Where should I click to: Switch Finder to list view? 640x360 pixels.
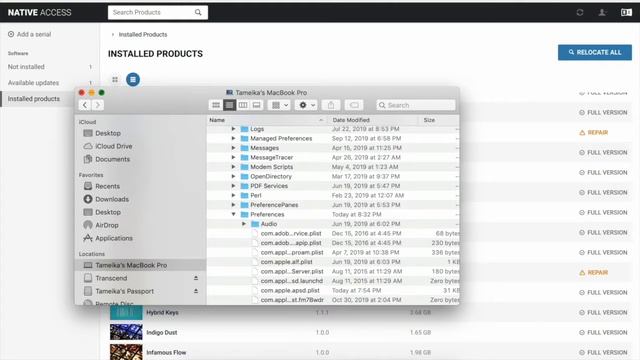229,105
